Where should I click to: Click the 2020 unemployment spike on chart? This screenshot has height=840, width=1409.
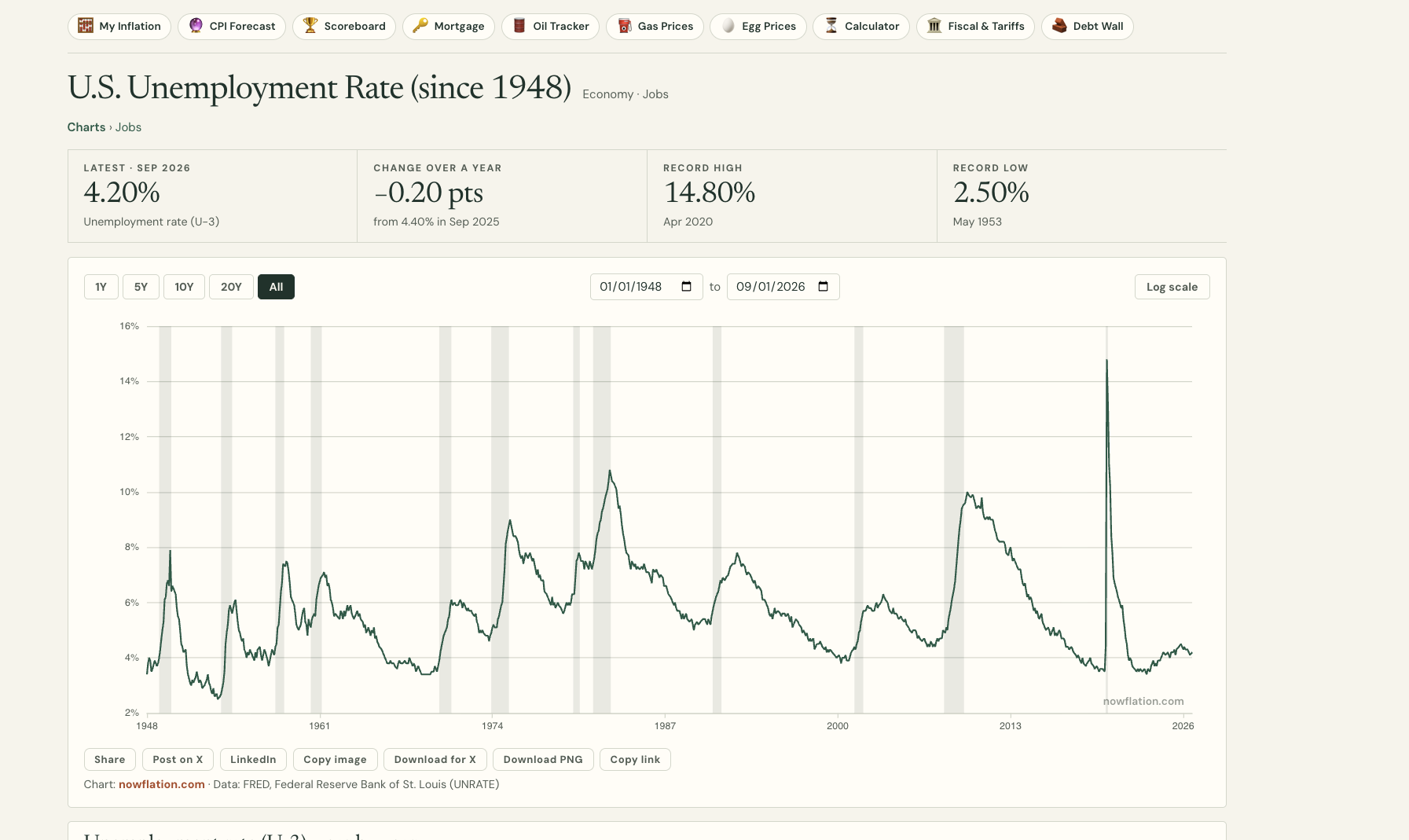tap(1106, 361)
